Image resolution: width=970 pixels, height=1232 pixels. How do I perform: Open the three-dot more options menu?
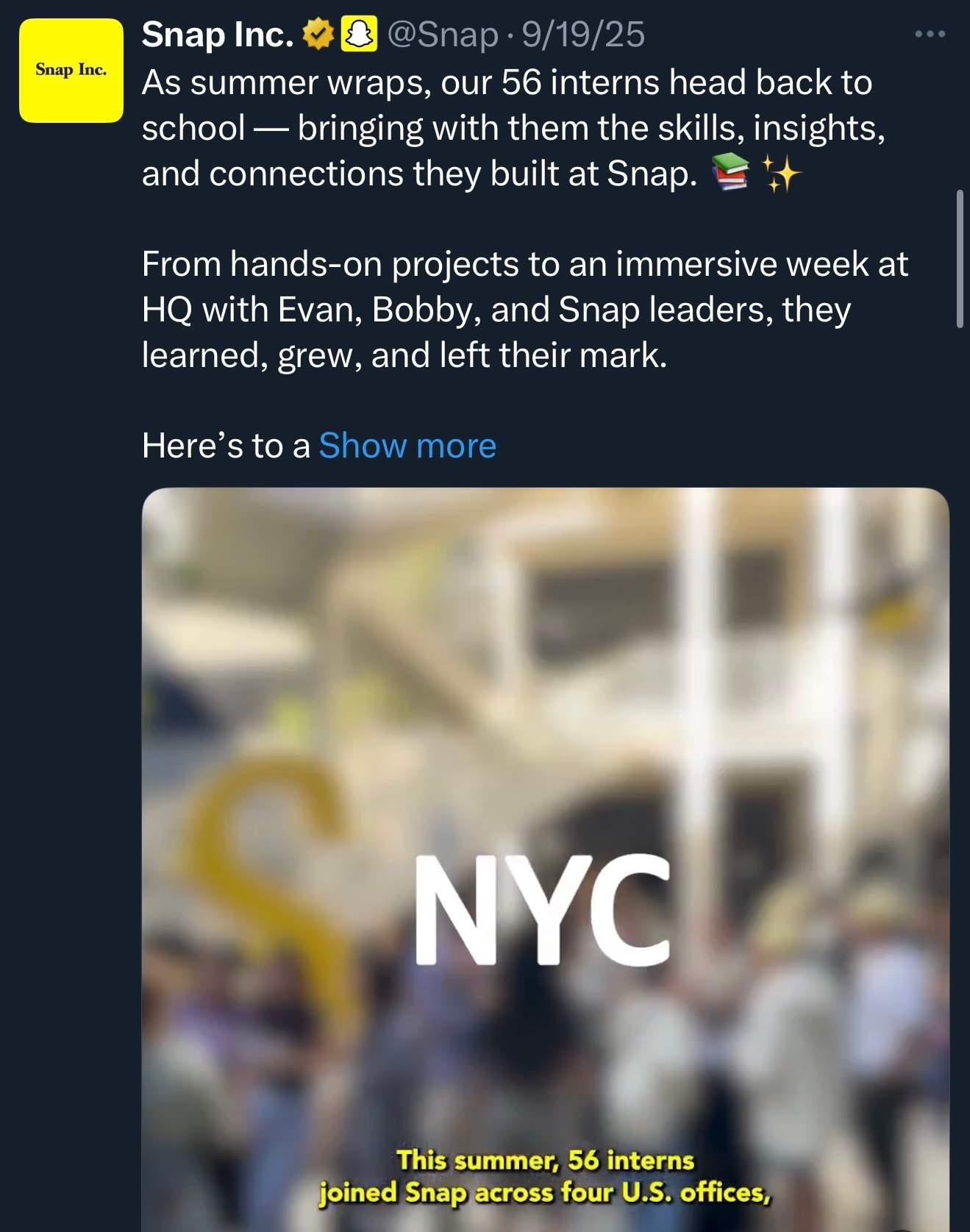pos(930,34)
